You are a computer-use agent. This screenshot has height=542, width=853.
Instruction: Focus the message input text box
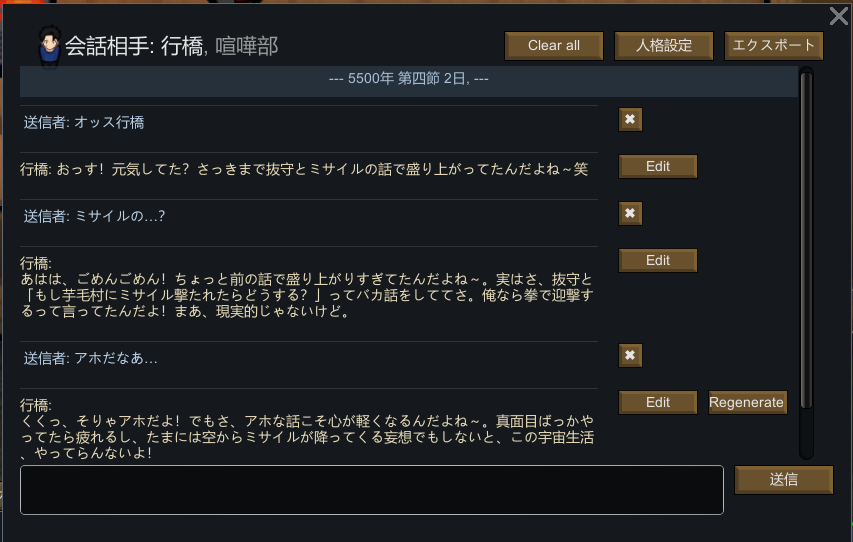(371, 490)
